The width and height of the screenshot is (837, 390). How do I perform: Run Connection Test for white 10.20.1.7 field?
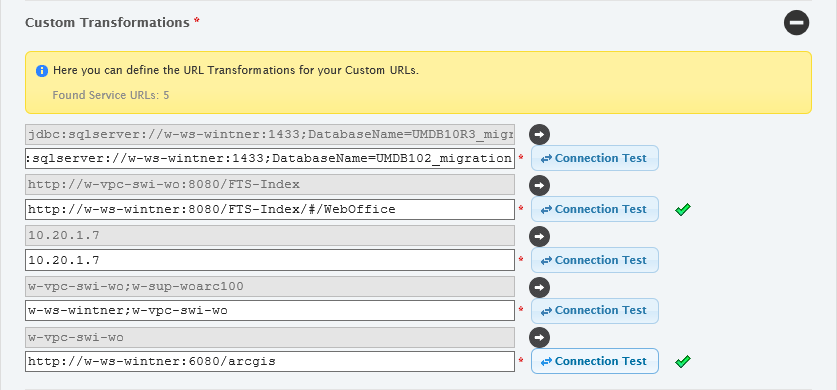(x=595, y=260)
